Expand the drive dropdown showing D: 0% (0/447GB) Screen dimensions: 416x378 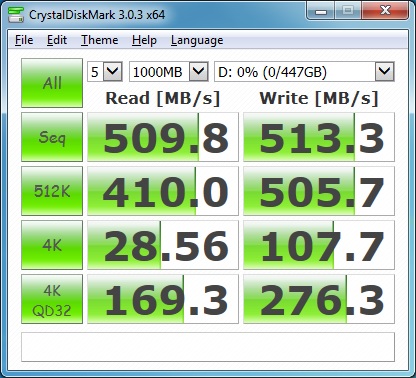click(x=385, y=71)
